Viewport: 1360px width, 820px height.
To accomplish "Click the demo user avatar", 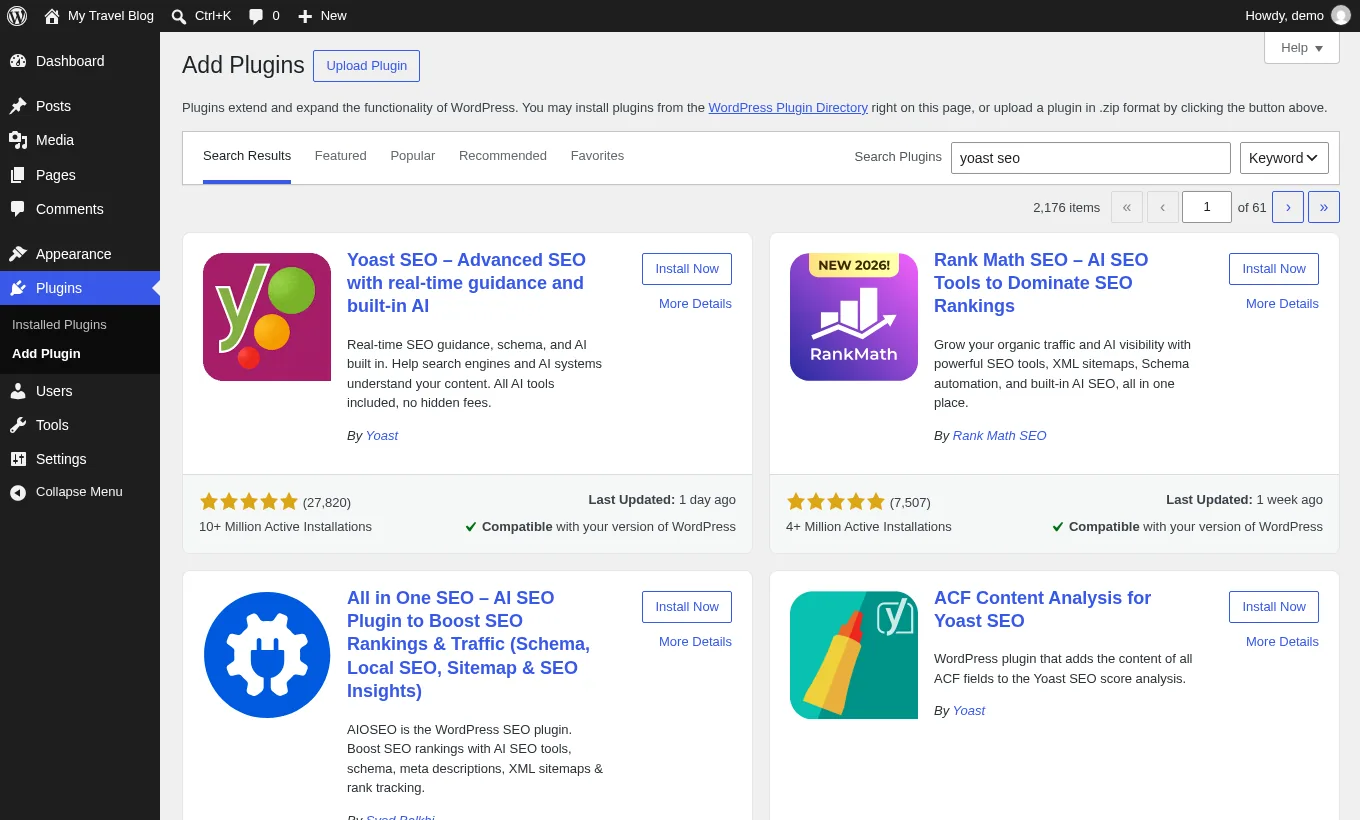I will point(1341,15).
